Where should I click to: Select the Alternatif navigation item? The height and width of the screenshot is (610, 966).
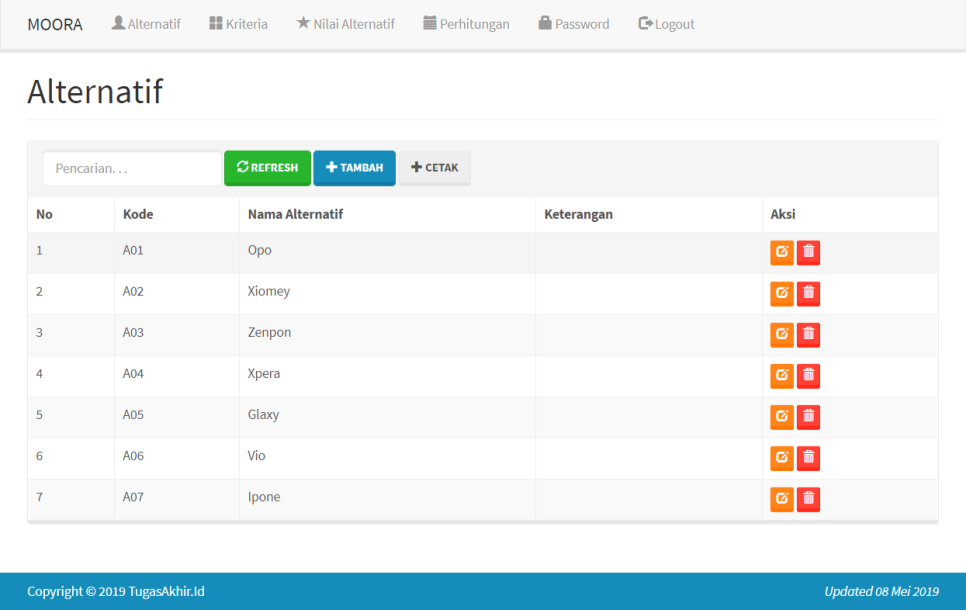coord(146,23)
